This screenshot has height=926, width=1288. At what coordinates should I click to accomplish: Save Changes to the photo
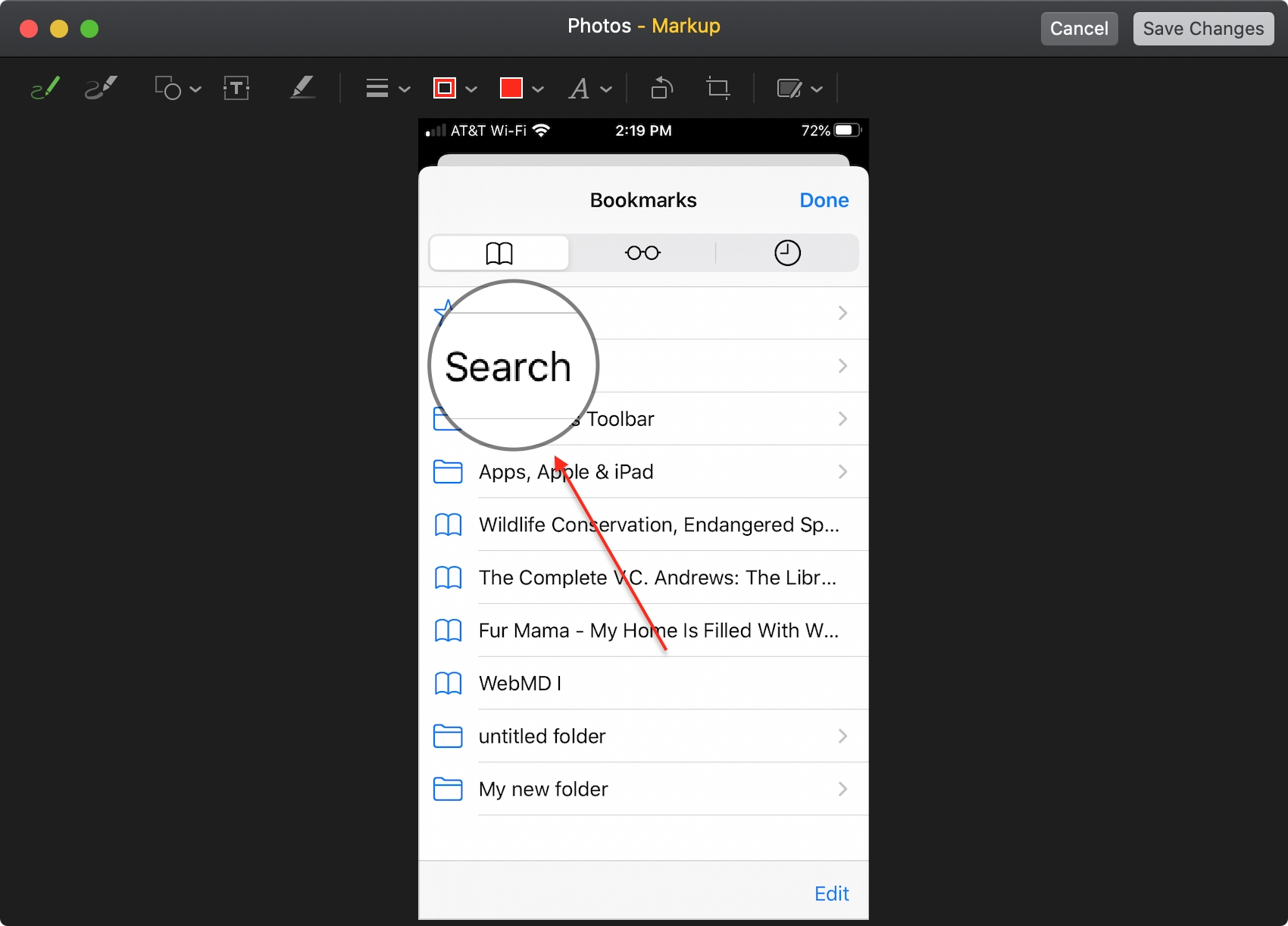1203,29
